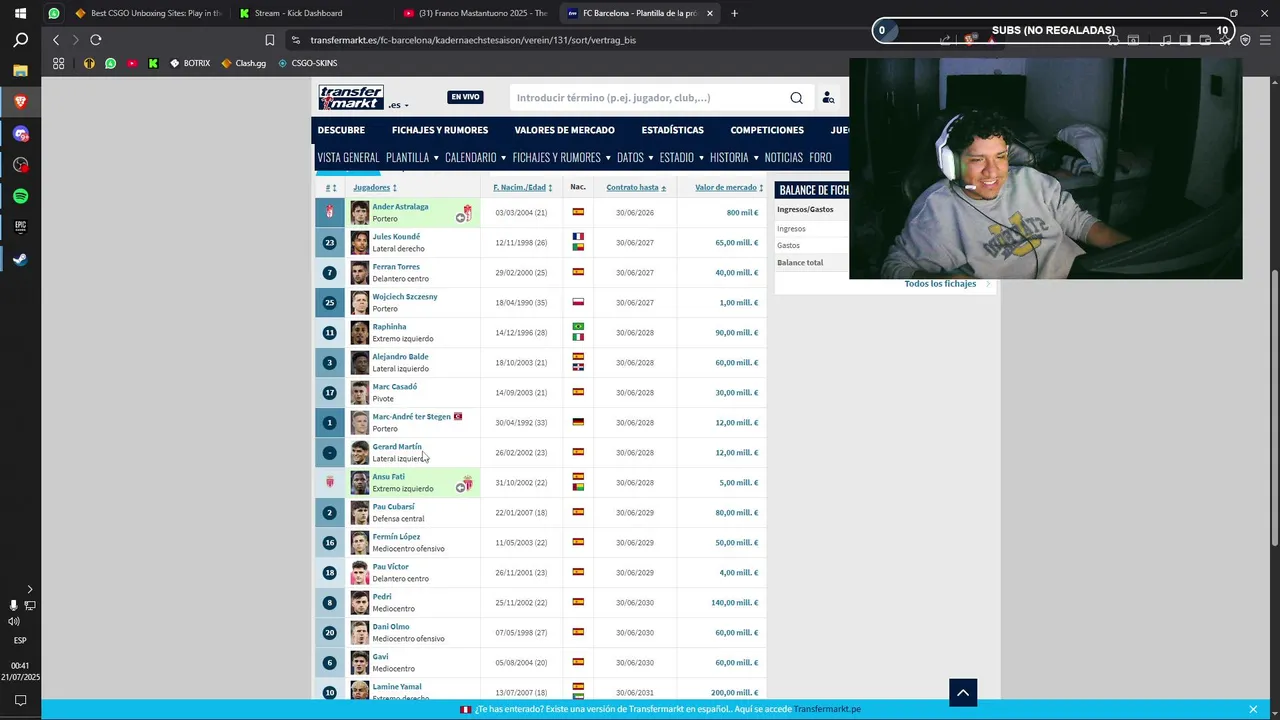This screenshot has width=1280, height=720.
Task: Go back to the previous page
Action: pos(56,40)
